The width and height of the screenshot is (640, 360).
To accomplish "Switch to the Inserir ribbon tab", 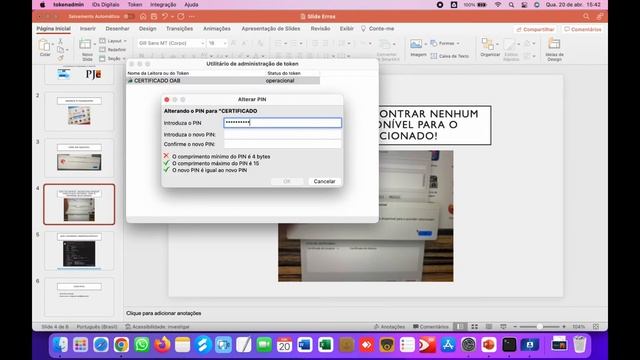I will (88, 29).
